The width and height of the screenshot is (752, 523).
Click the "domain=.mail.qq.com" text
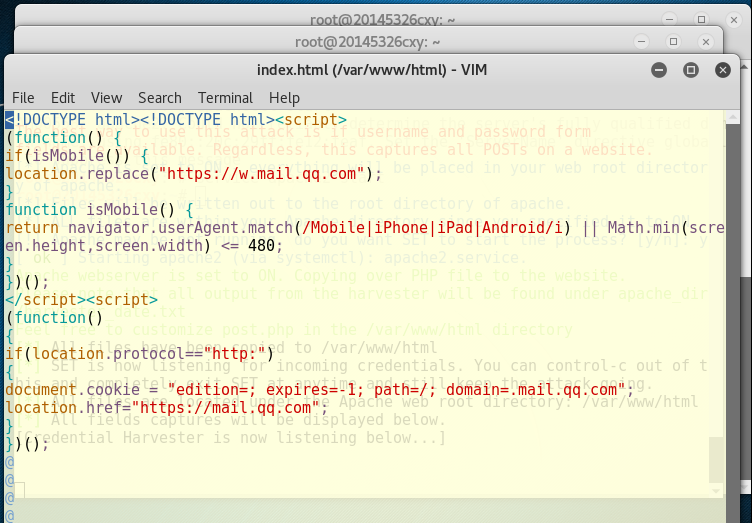pos(531,389)
